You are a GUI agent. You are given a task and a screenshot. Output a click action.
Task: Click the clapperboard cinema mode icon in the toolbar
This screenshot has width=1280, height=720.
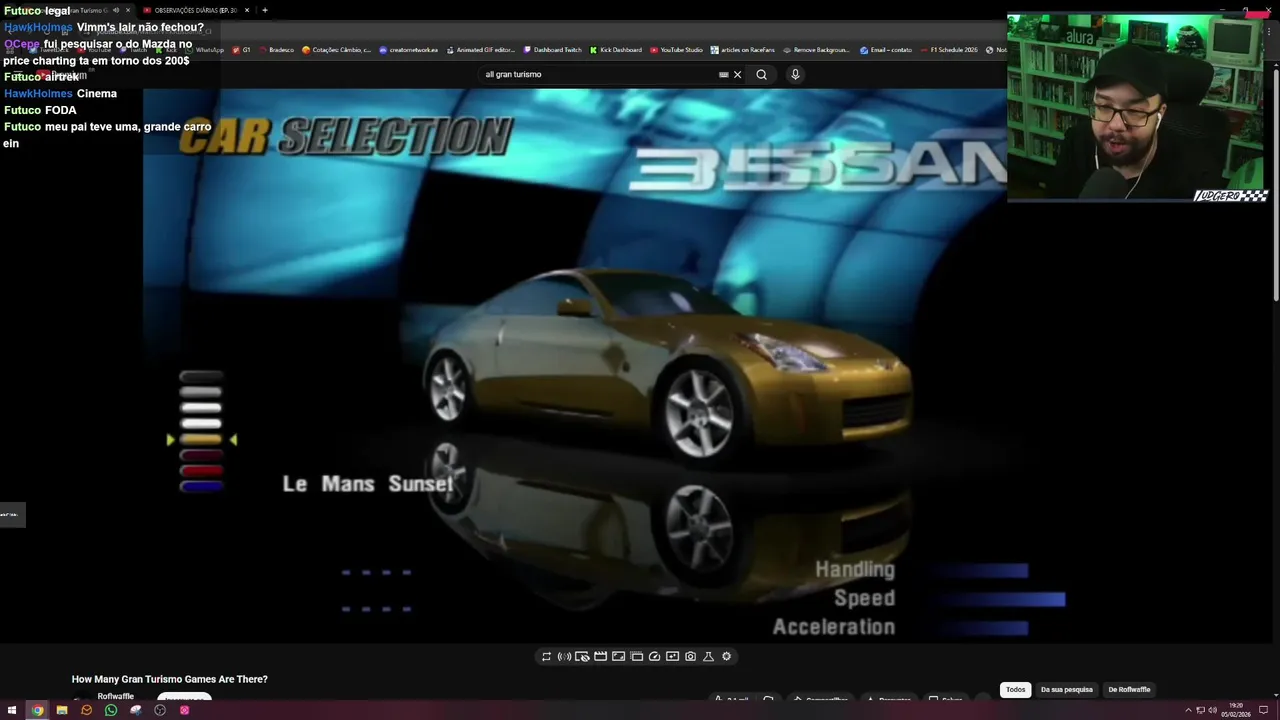point(600,657)
